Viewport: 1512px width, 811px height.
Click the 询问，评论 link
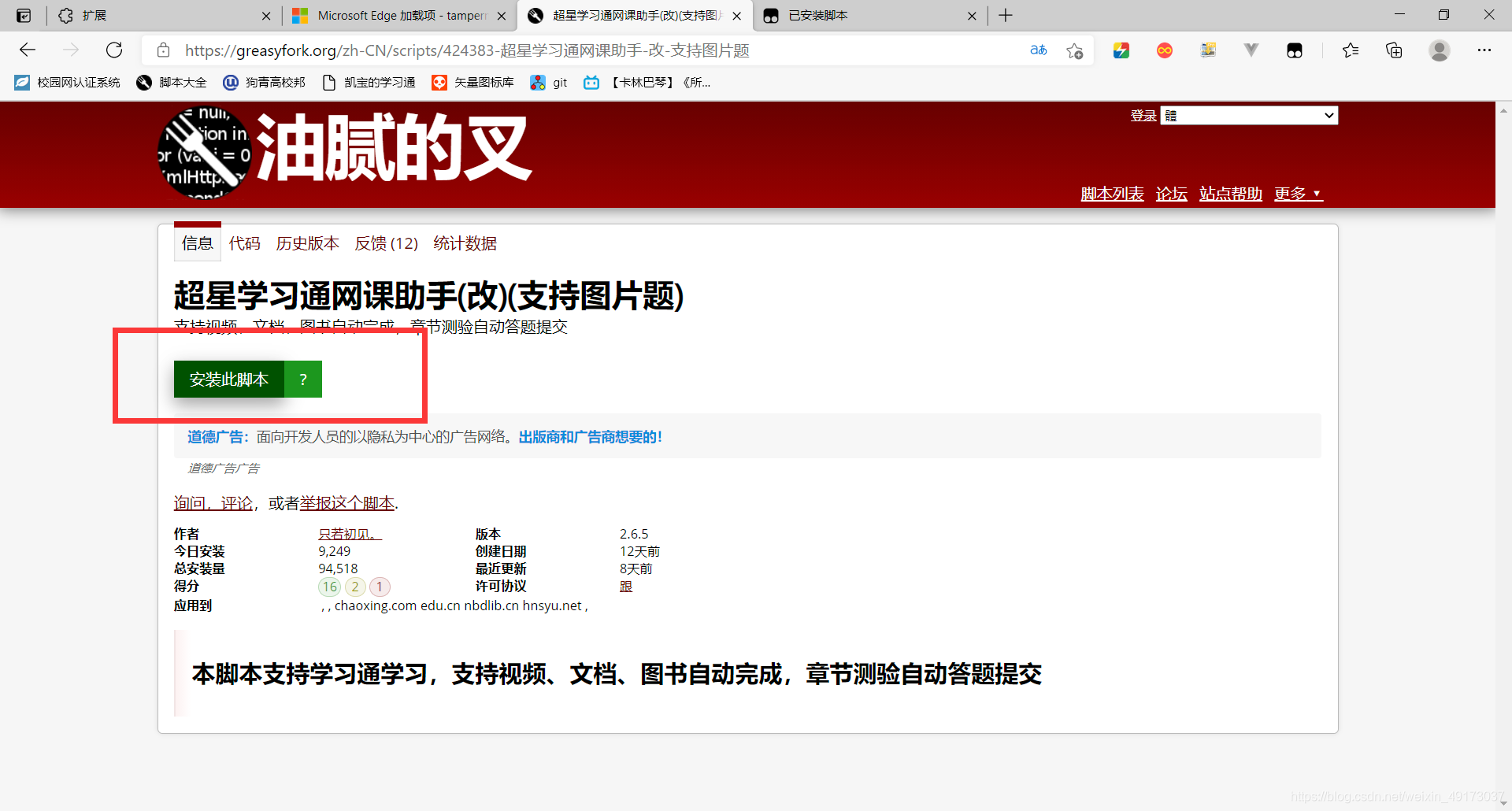(x=213, y=503)
